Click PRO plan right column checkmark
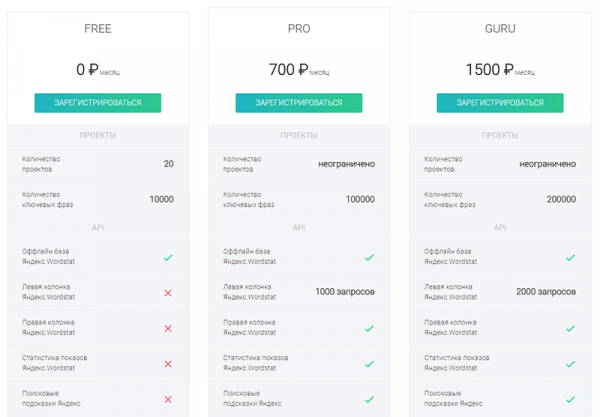 tap(369, 329)
